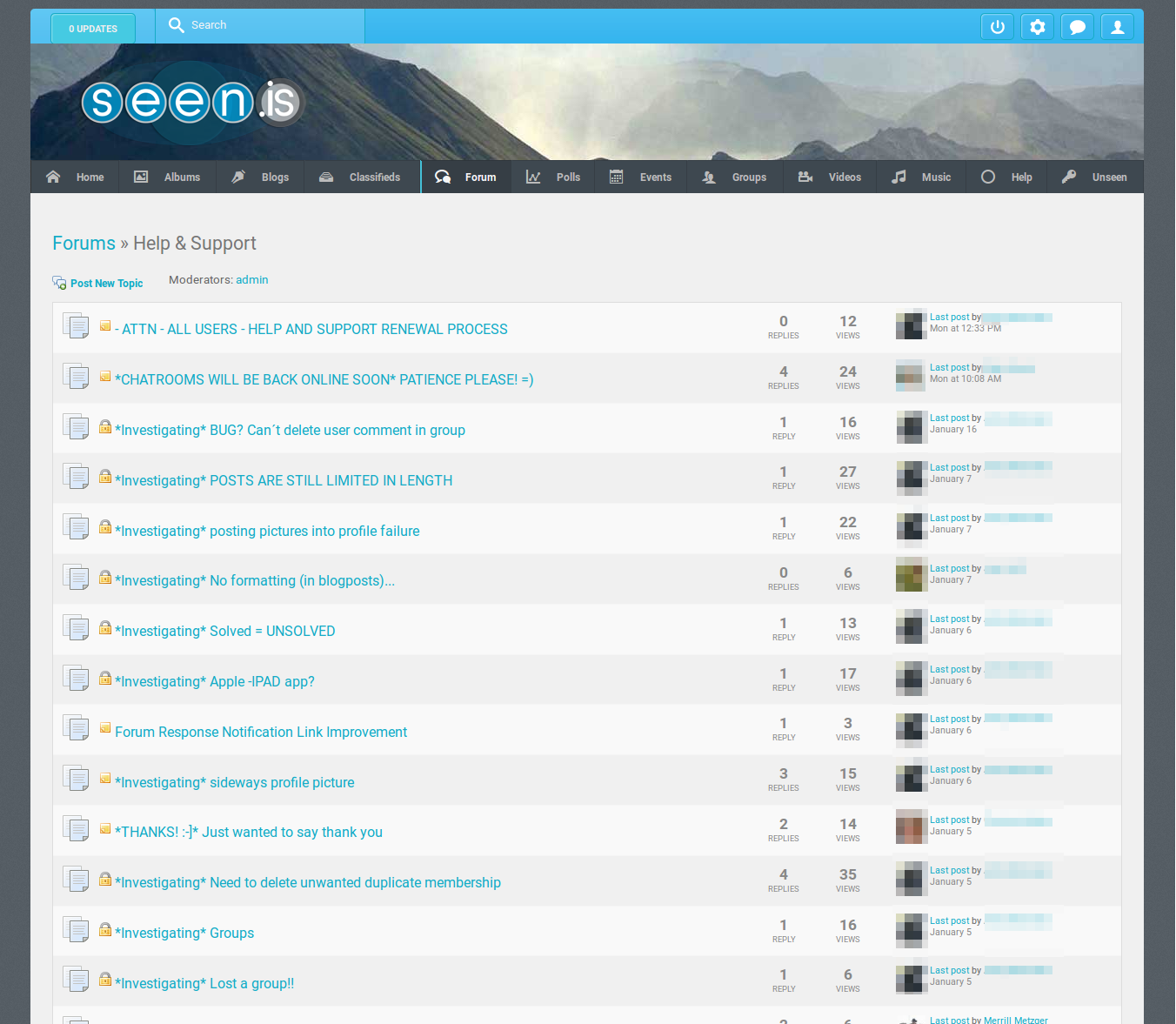Click lock icon on Lost a group thread
The width and height of the screenshot is (1176, 1024).
pos(105,979)
